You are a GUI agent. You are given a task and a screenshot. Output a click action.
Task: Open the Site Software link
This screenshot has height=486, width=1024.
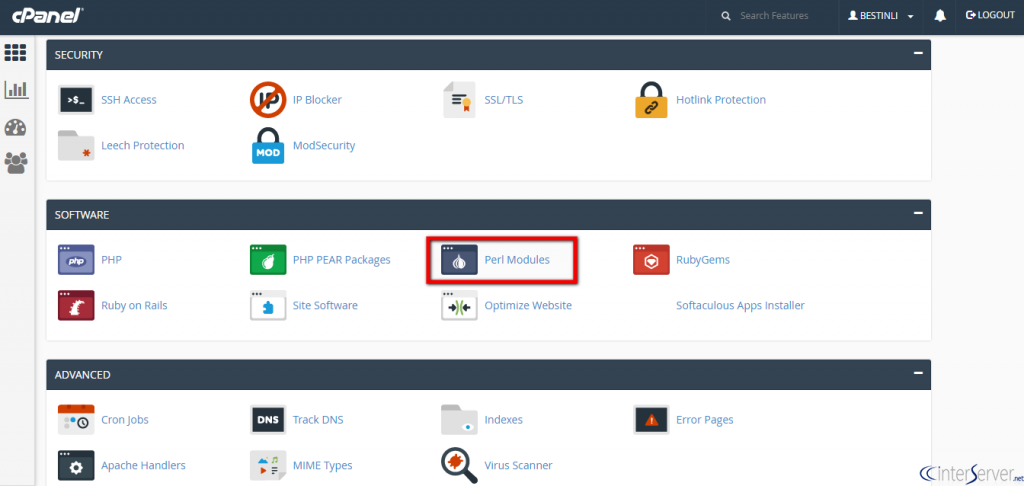point(325,305)
